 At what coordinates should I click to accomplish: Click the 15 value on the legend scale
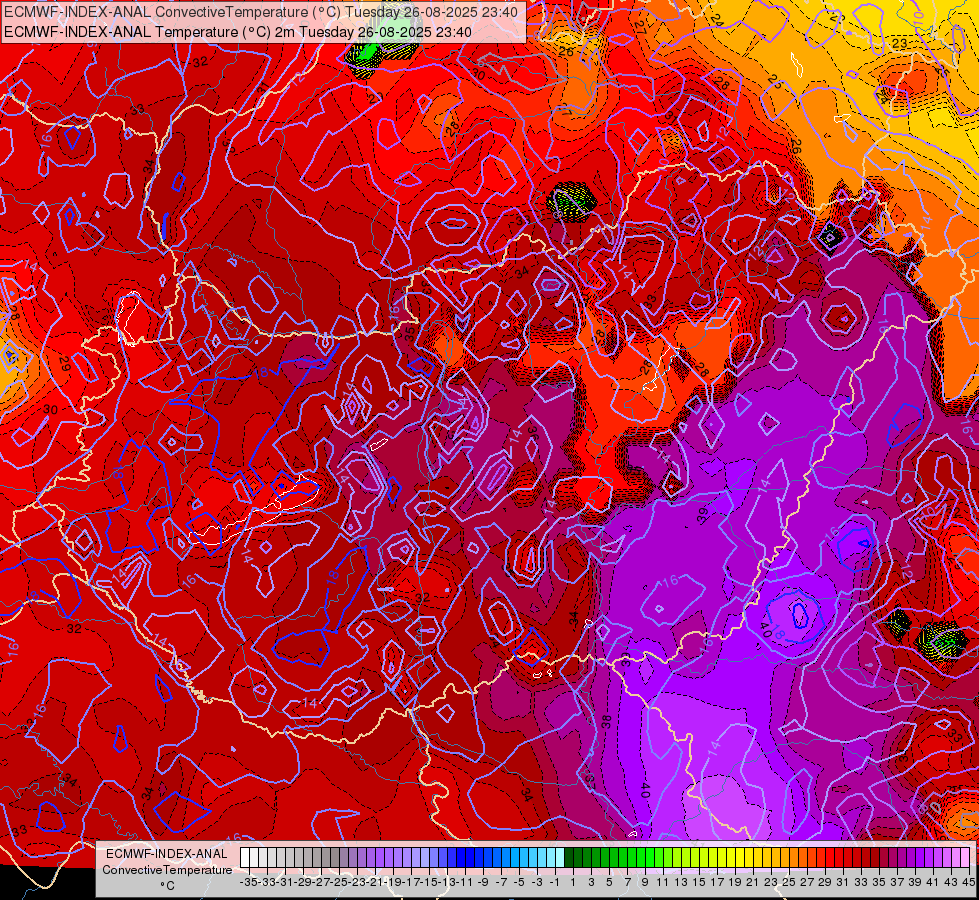click(699, 882)
